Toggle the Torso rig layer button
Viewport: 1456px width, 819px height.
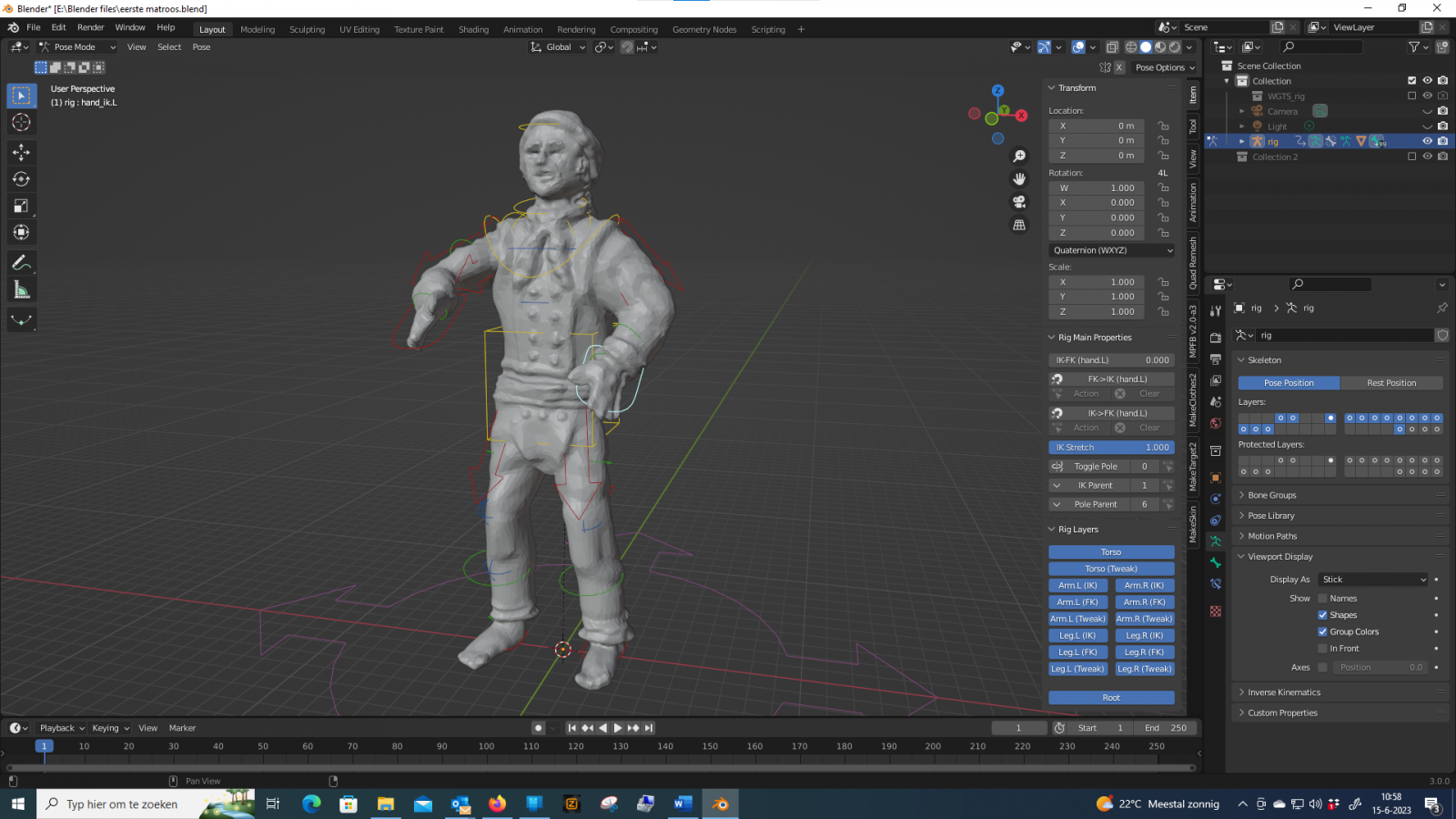(x=1111, y=552)
